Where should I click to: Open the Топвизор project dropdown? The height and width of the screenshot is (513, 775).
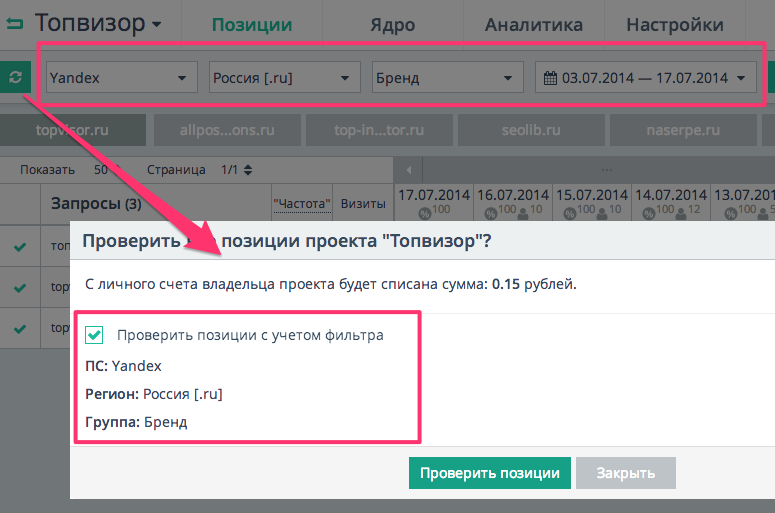(98, 23)
